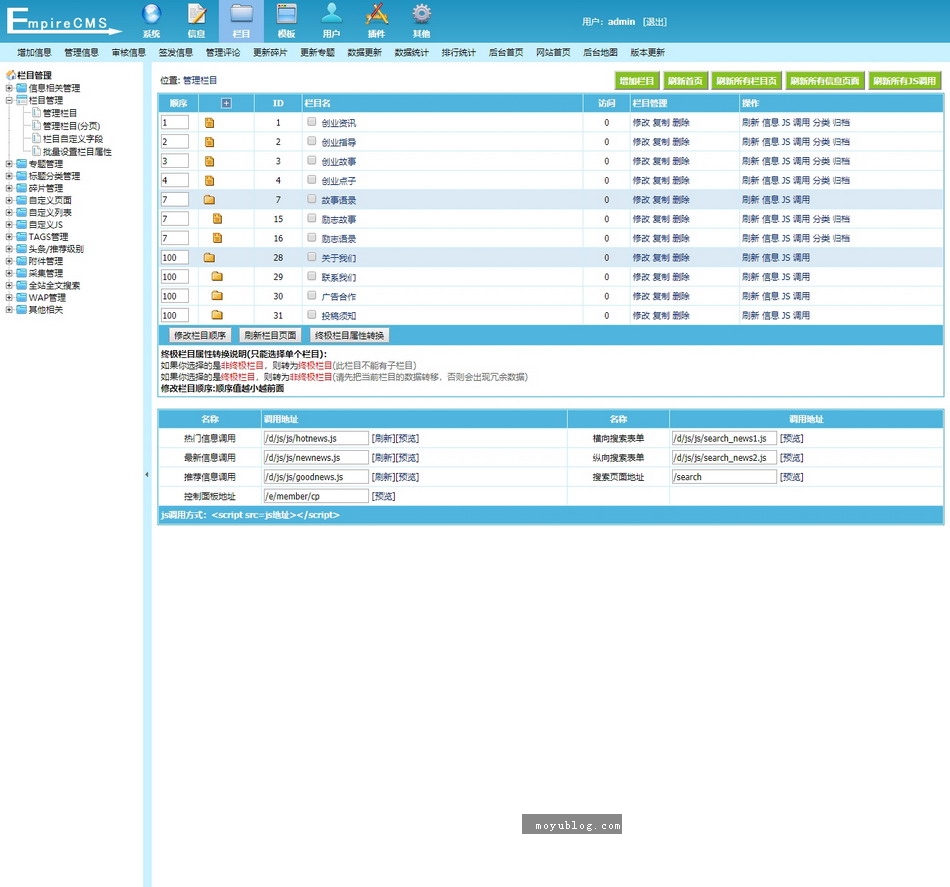The image size is (950, 887).
Task: Click the file icon in 创业点子 row
Action: pyautogui.click(x=209, y=181)
